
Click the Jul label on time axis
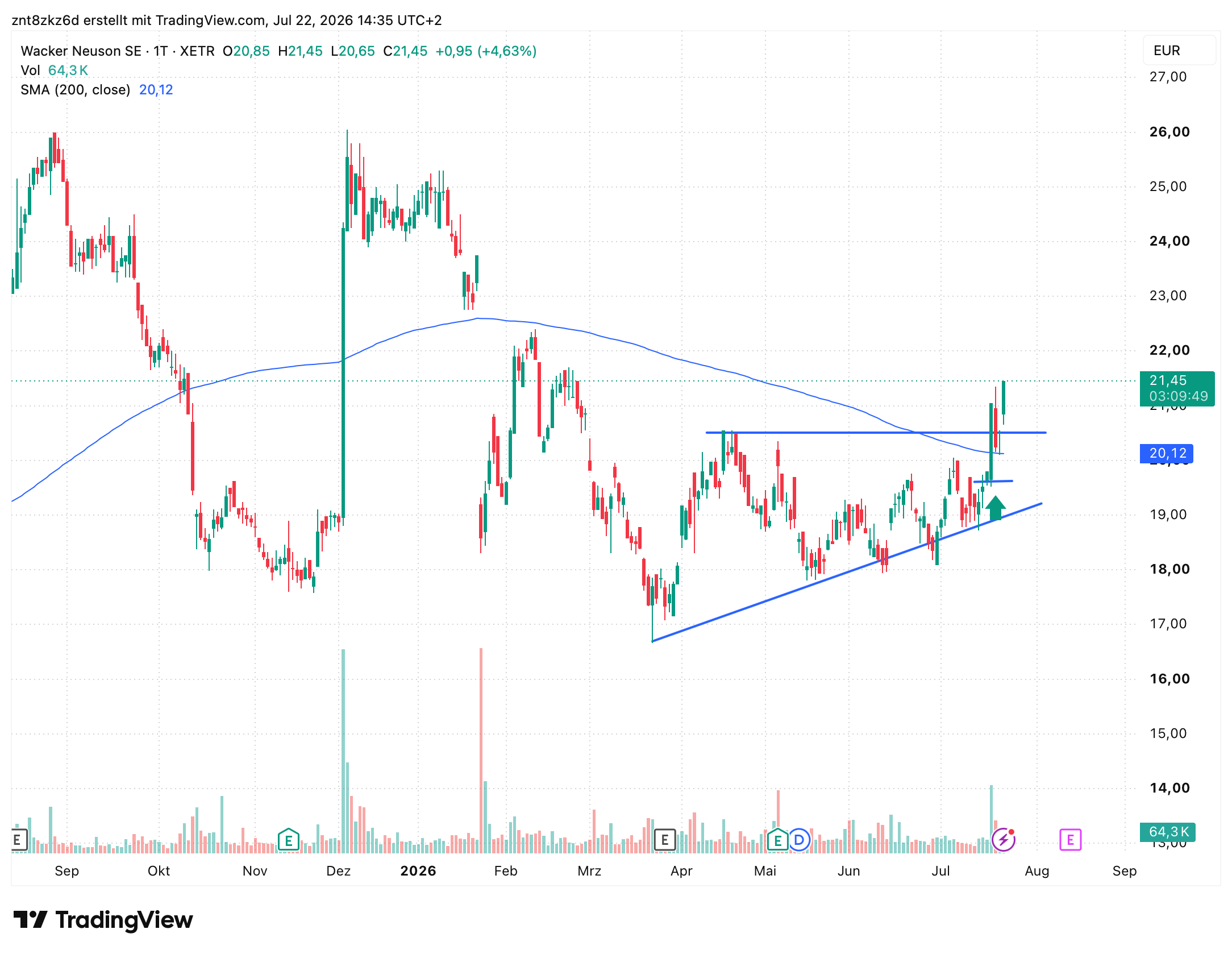940,871
